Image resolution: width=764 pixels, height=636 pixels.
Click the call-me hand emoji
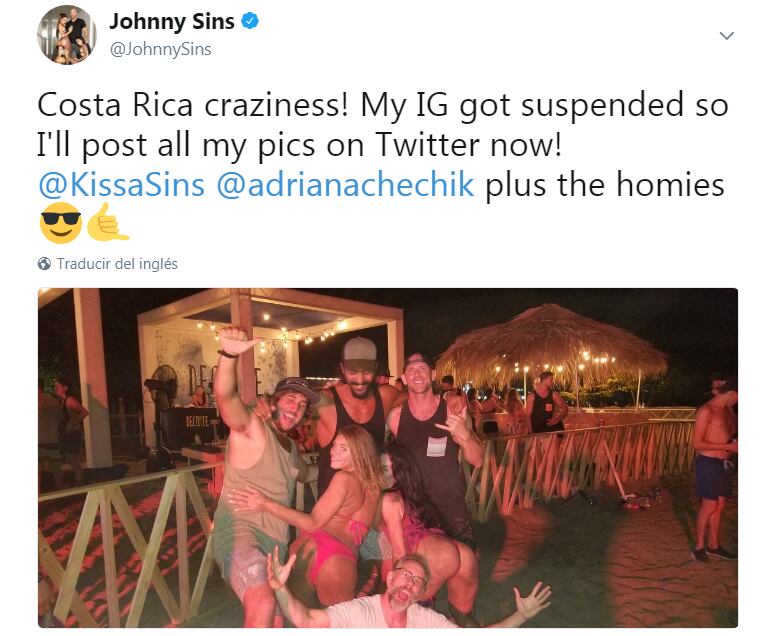click(x=107, y=223)
